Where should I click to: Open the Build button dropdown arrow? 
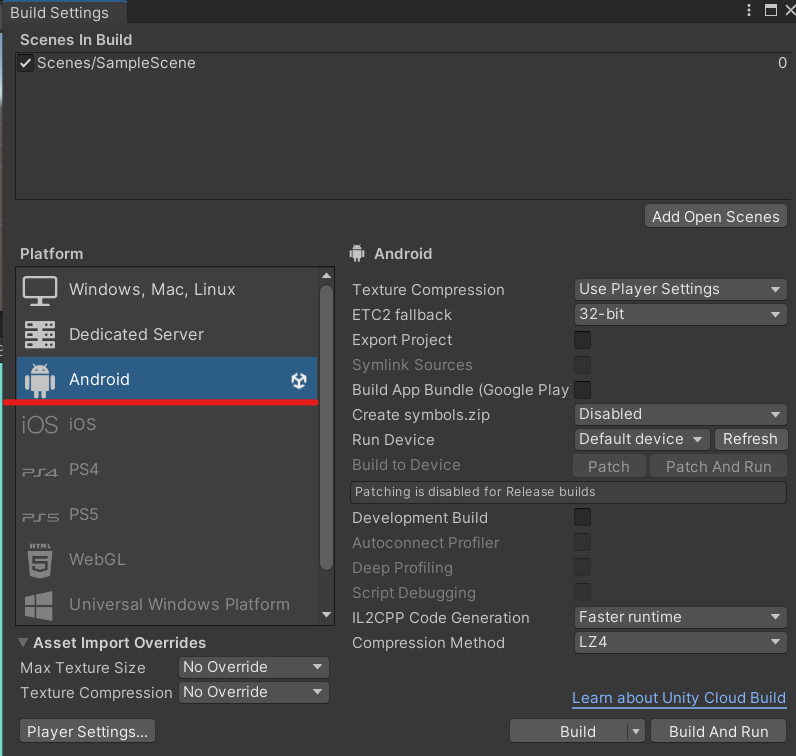pos(636,732)
